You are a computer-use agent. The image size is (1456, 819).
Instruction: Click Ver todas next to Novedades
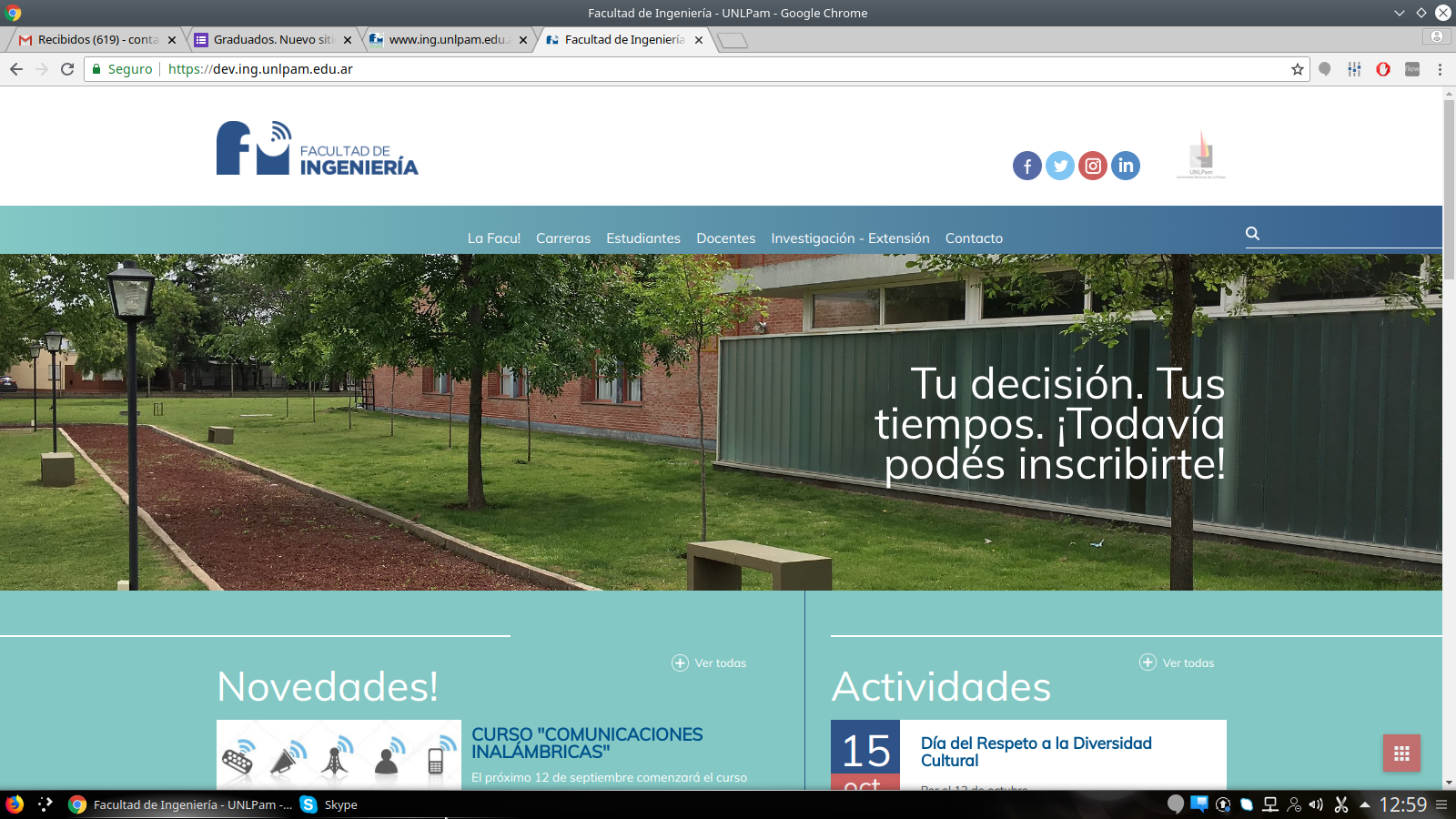pos(710,663)
